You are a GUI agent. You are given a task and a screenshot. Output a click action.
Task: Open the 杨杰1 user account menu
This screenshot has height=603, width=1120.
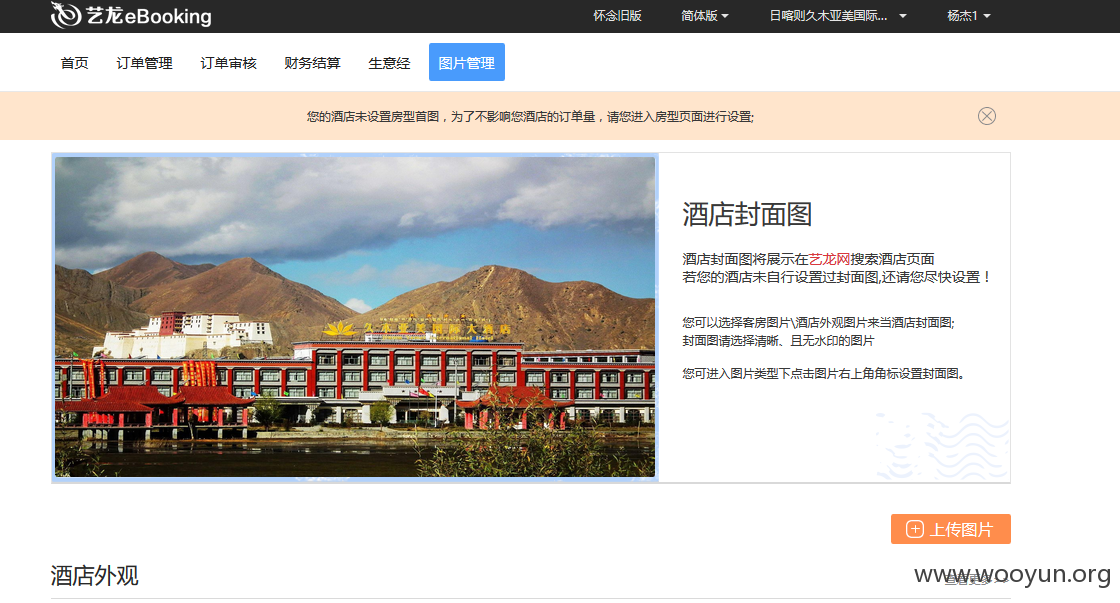969,16
